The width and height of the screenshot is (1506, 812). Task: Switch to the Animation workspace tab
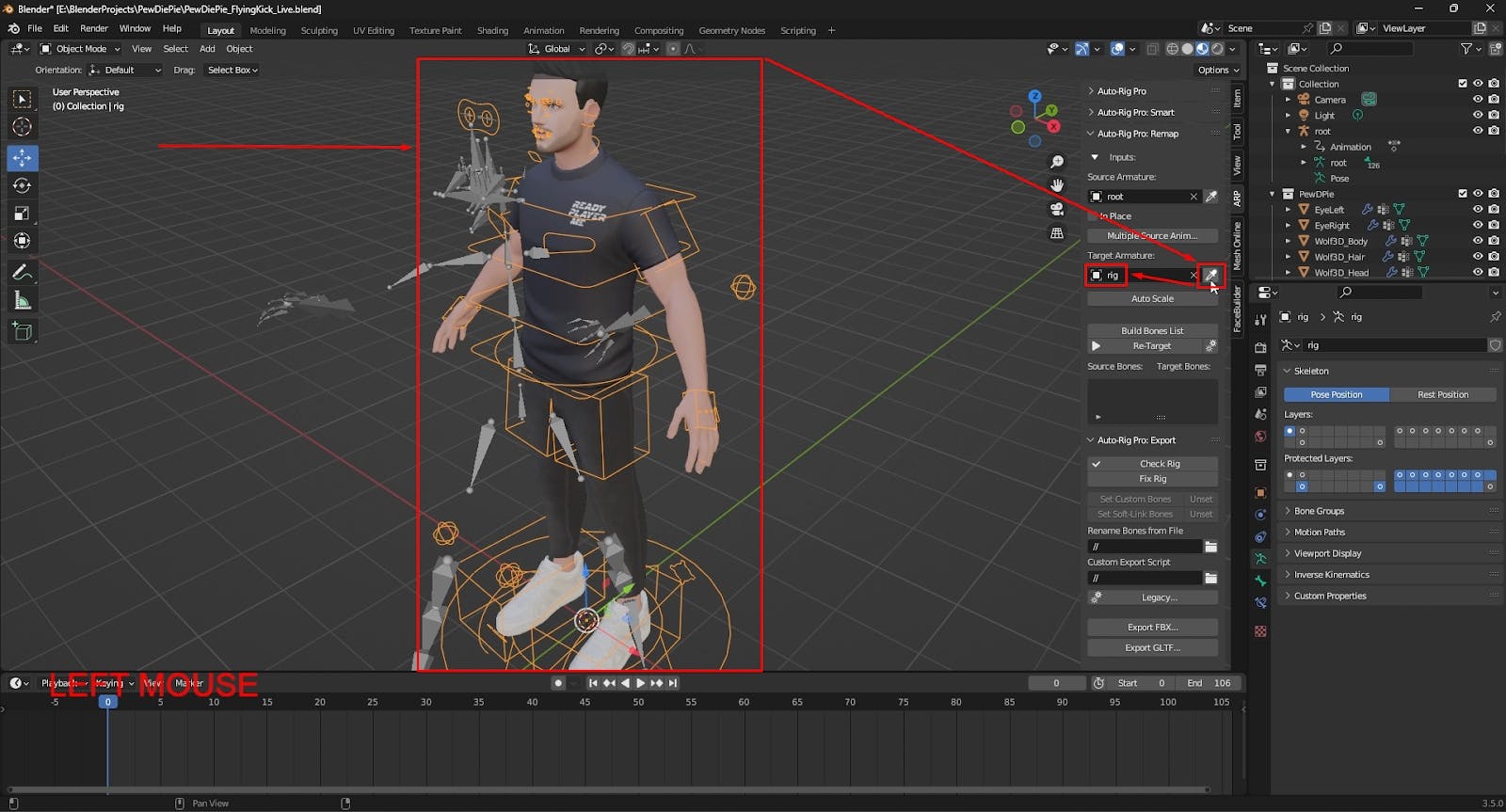tap(544, 30)
